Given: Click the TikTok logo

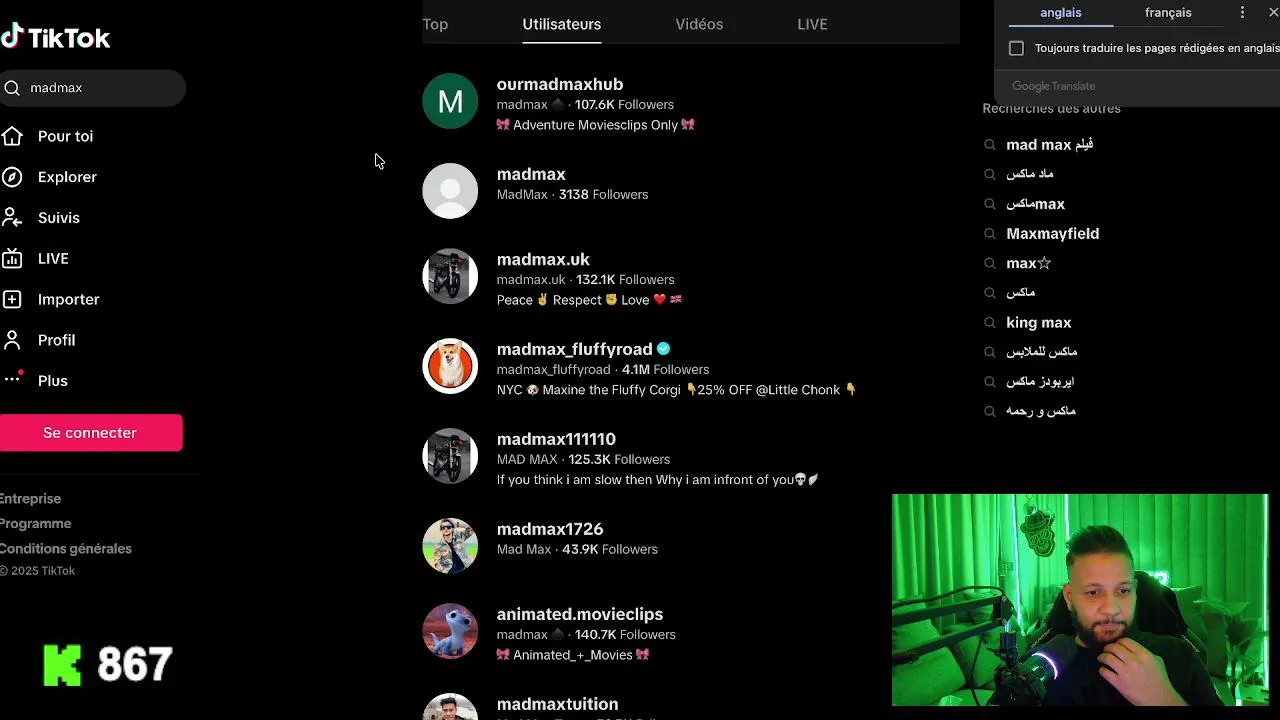Looking at the screenshot, I should coord(55,38).
